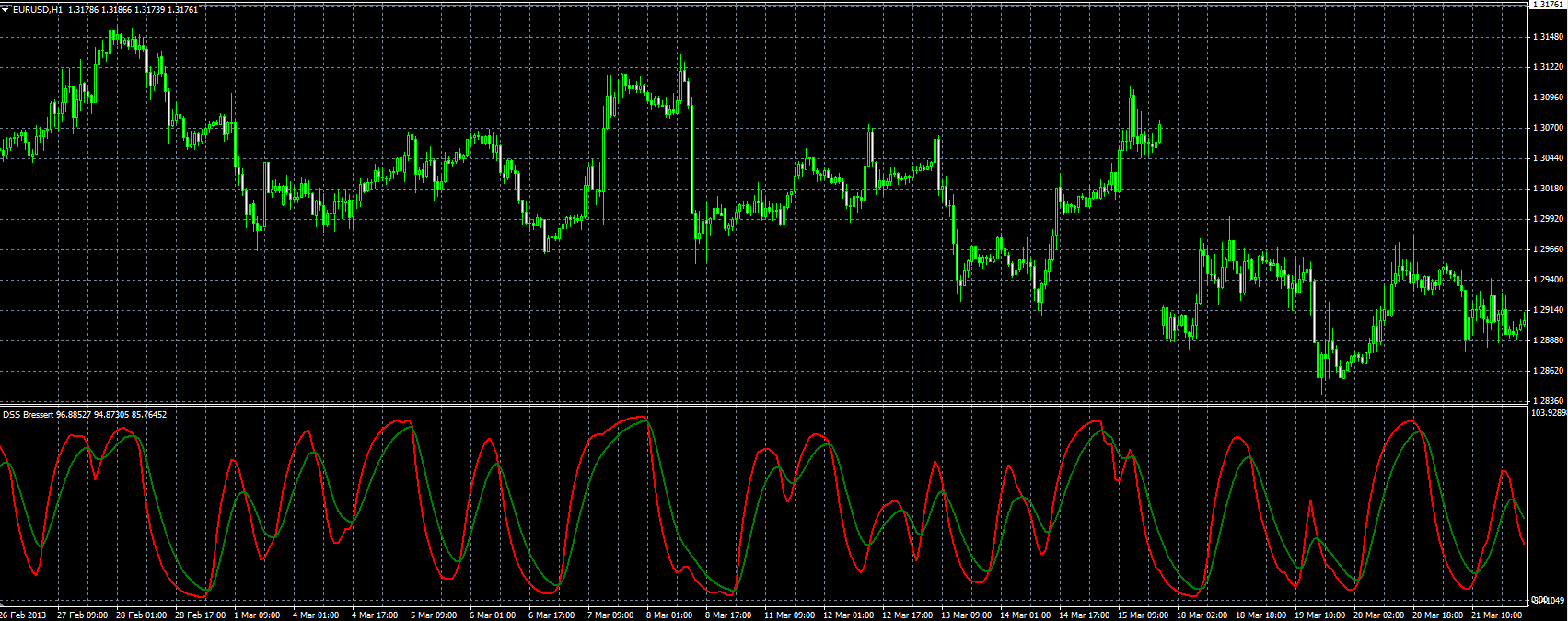Click the 20 Mar 18:00 time label
This screenshot has width=1568, height=621.
[x=1437, y=615]
